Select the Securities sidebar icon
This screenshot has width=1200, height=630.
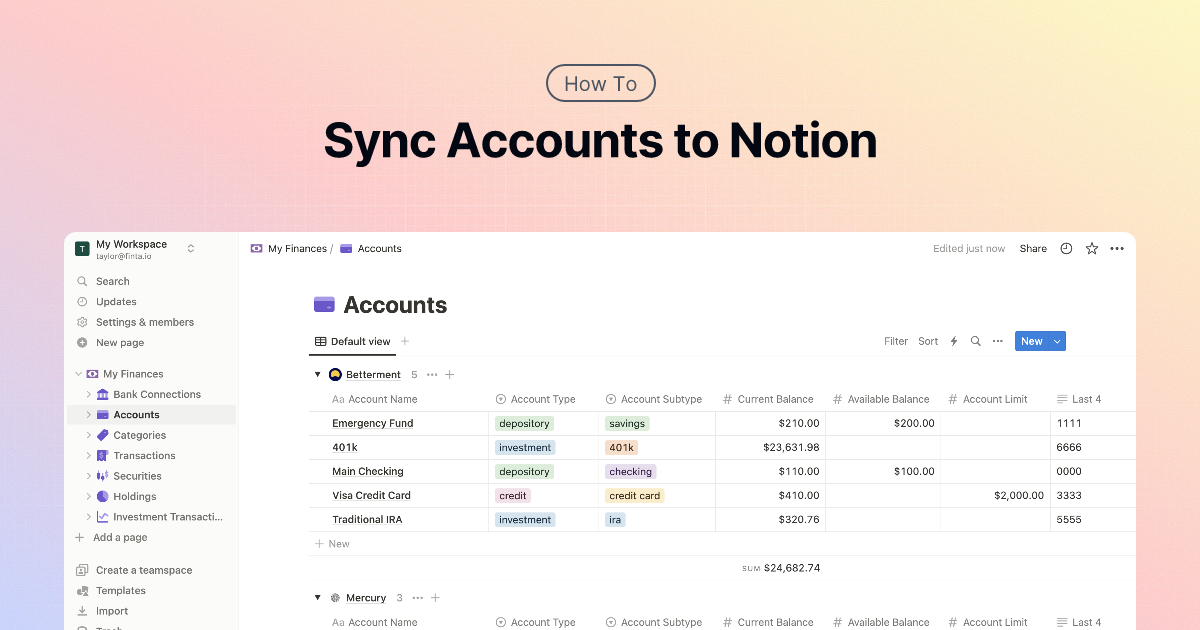tap(101, 475)
